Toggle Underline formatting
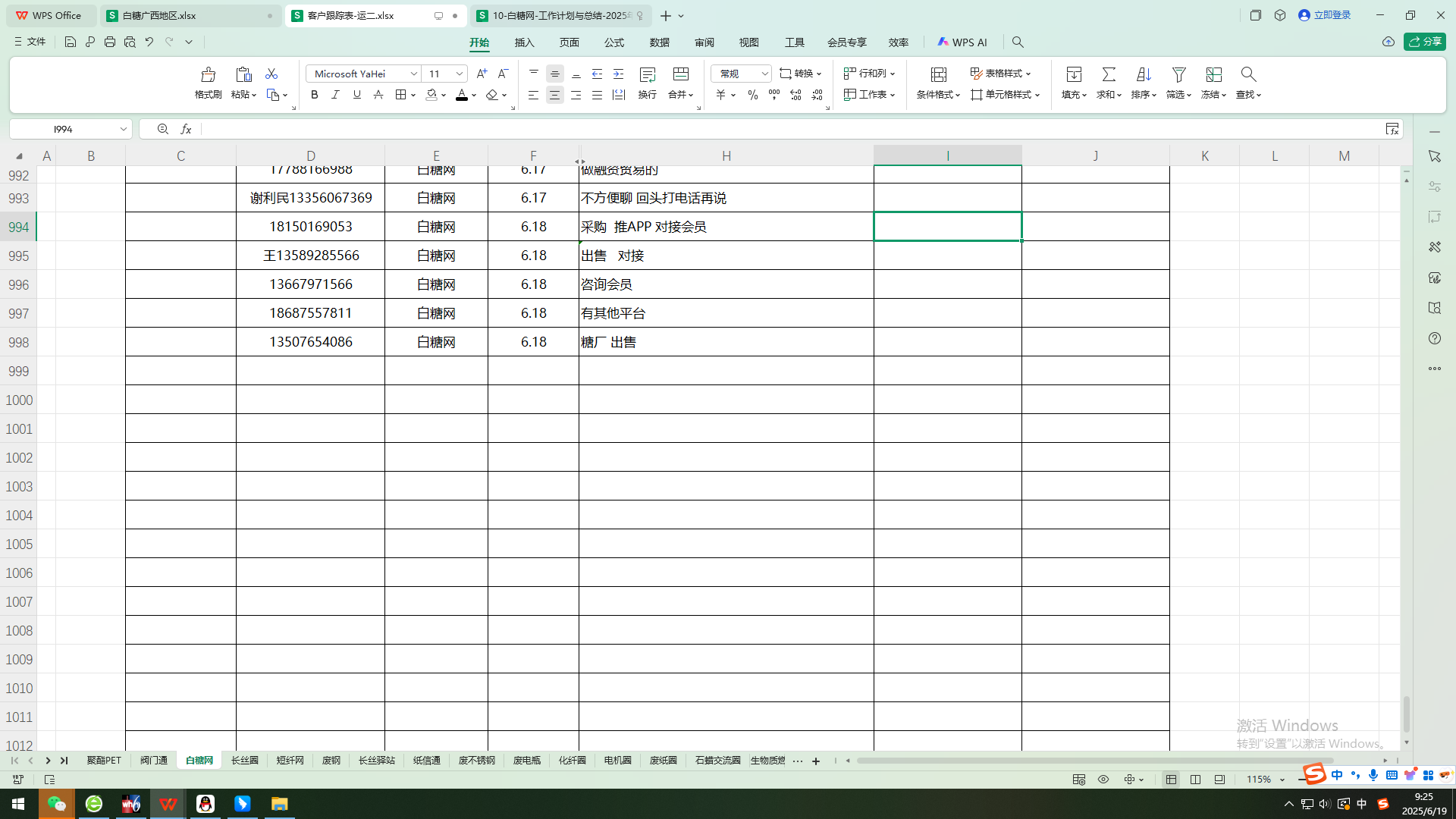The height and width of the screenshot is (819, 1456). [x=356, y=95]
